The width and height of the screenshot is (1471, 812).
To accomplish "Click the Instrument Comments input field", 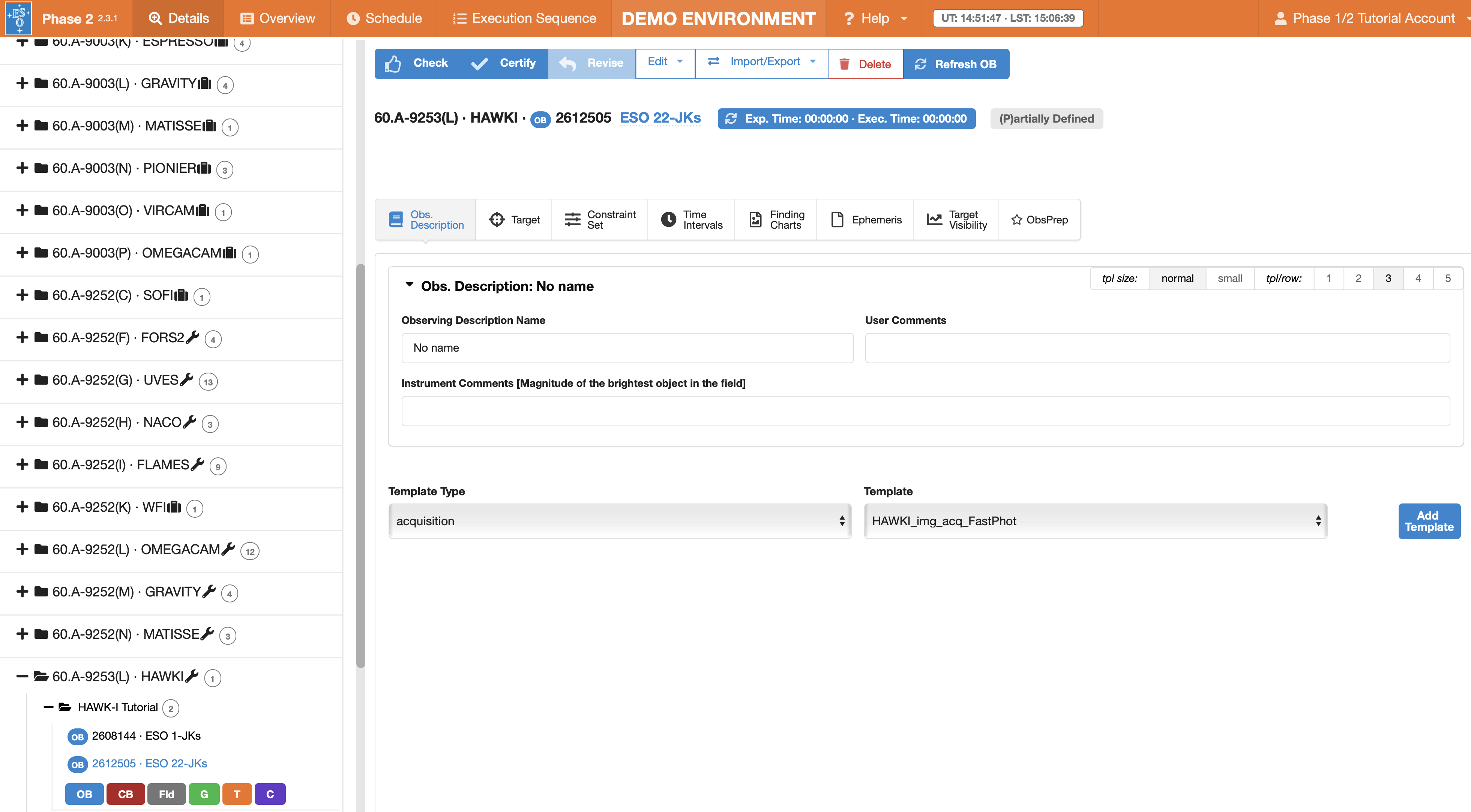I will 925,411.
